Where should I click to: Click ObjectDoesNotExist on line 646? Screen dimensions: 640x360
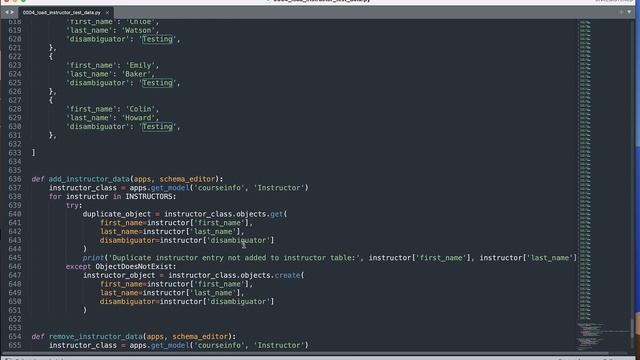click(x=134, y=267)
